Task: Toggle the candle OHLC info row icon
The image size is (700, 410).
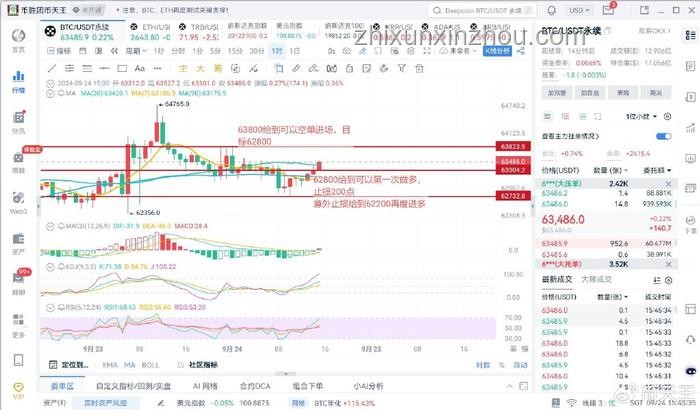Action: click(50, 83)
